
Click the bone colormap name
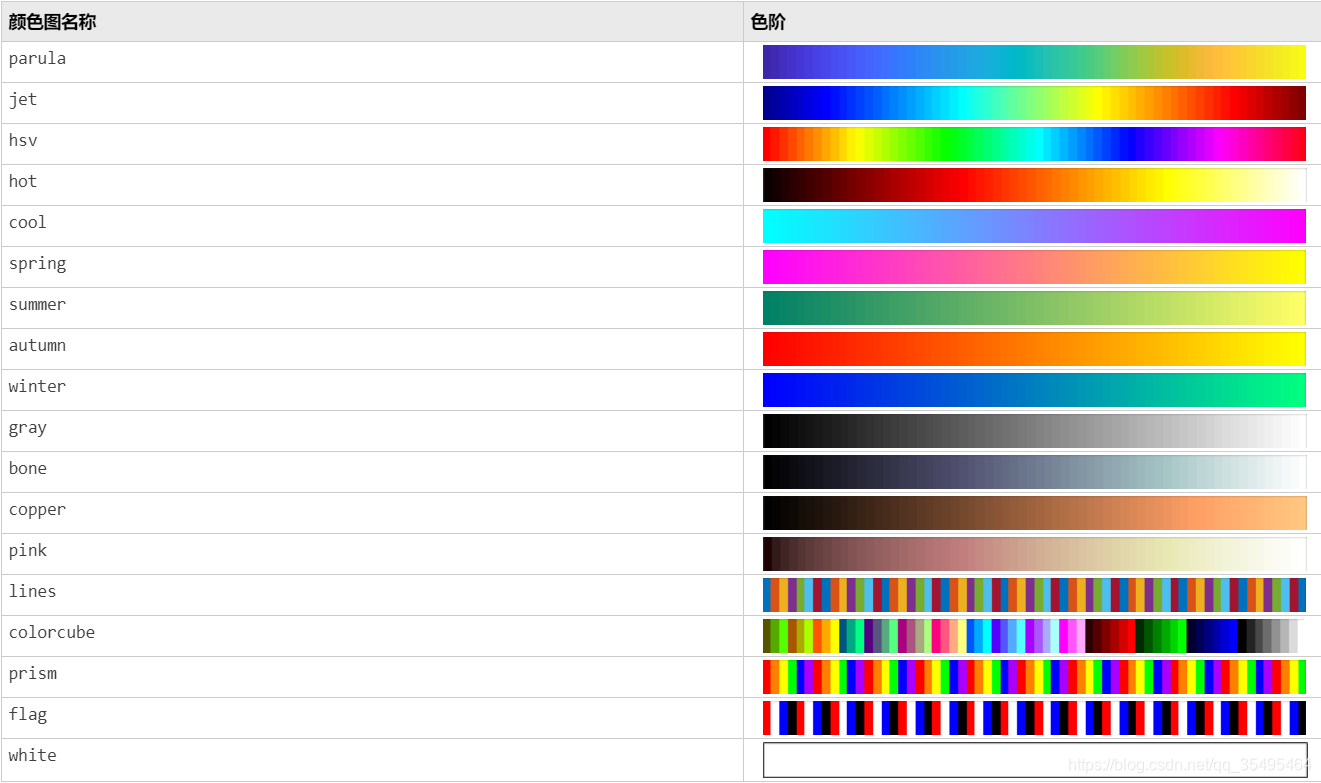pyautogui.click(x=28, y=469)
